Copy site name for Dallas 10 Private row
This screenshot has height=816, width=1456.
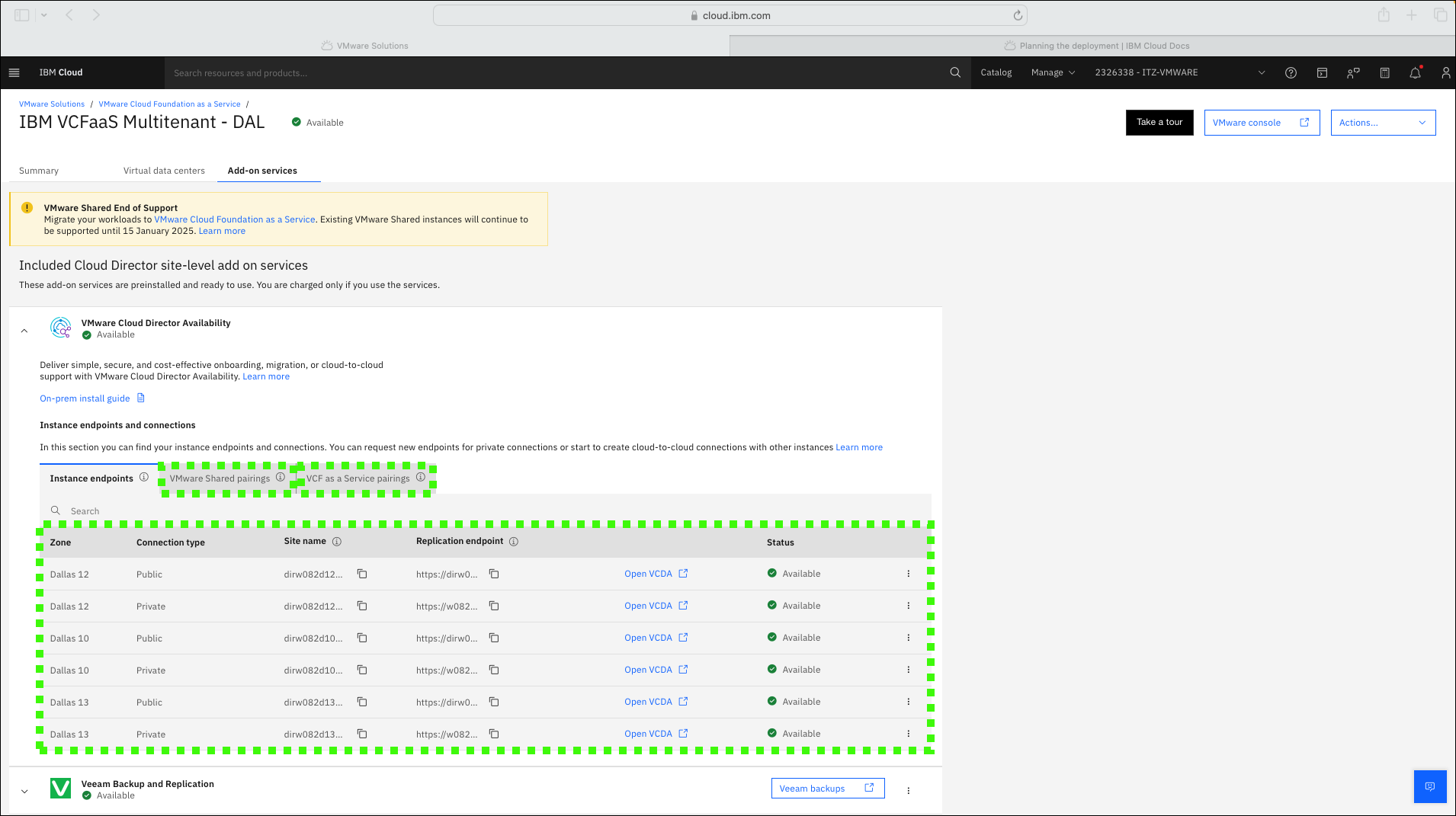coord(362,670)
